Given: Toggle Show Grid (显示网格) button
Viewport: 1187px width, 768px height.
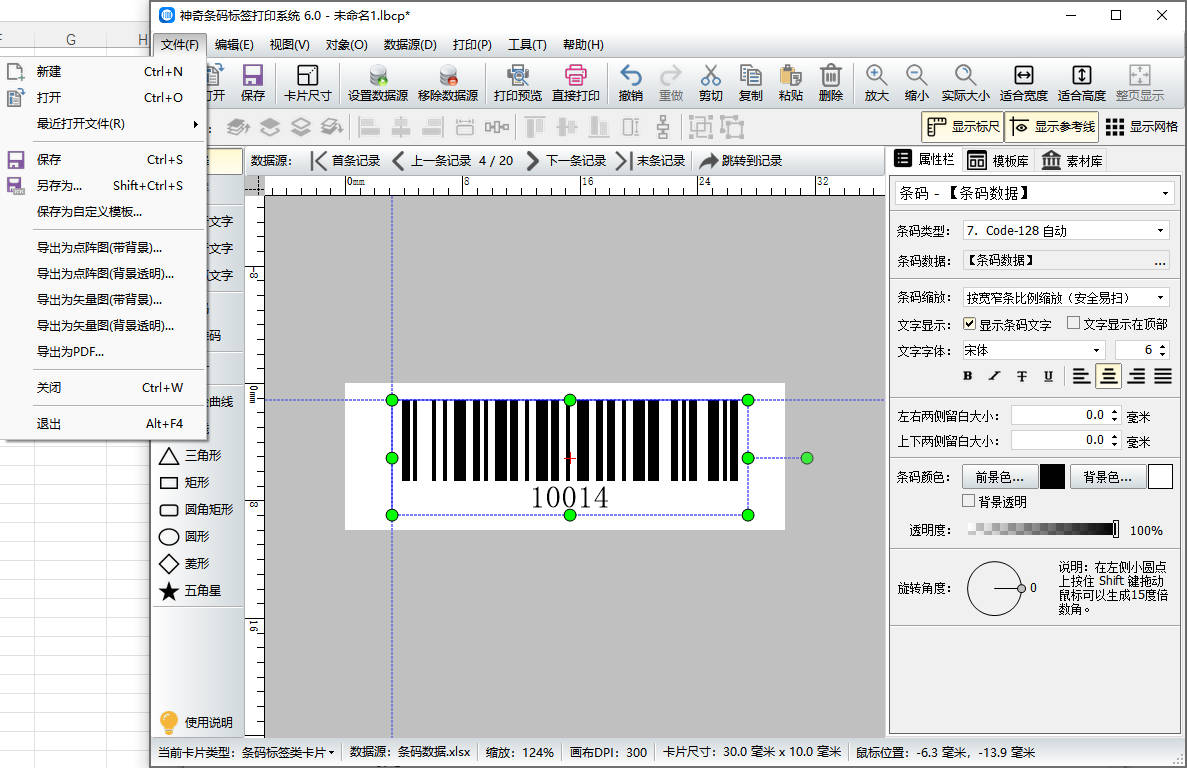Looking at the screenshot, I should (x=1141, y=126).
